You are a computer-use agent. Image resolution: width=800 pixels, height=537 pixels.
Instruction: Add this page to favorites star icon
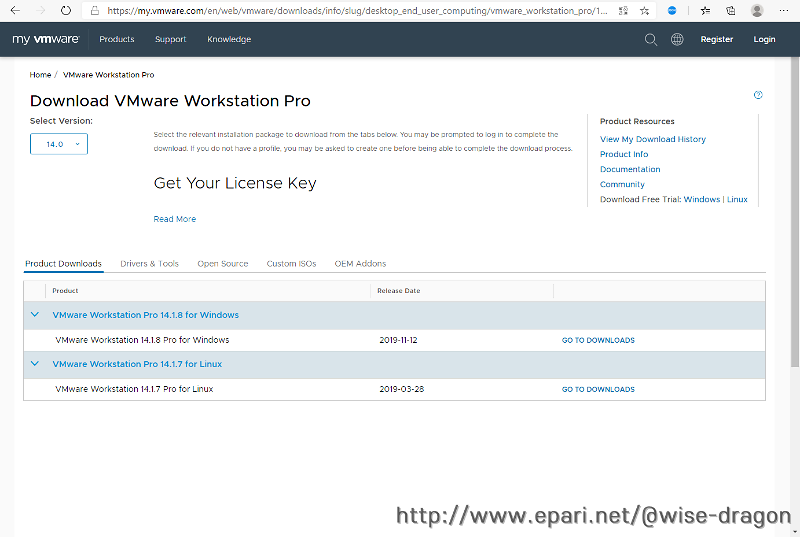pos(644,10)
